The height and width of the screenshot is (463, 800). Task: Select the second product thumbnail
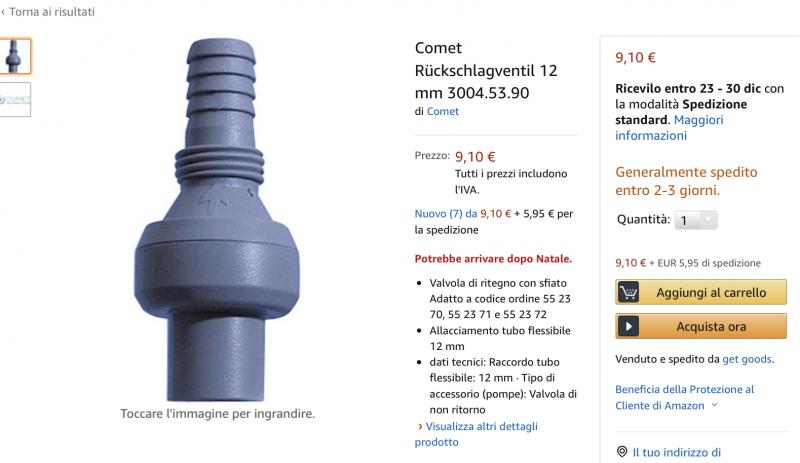pos(15,99)
